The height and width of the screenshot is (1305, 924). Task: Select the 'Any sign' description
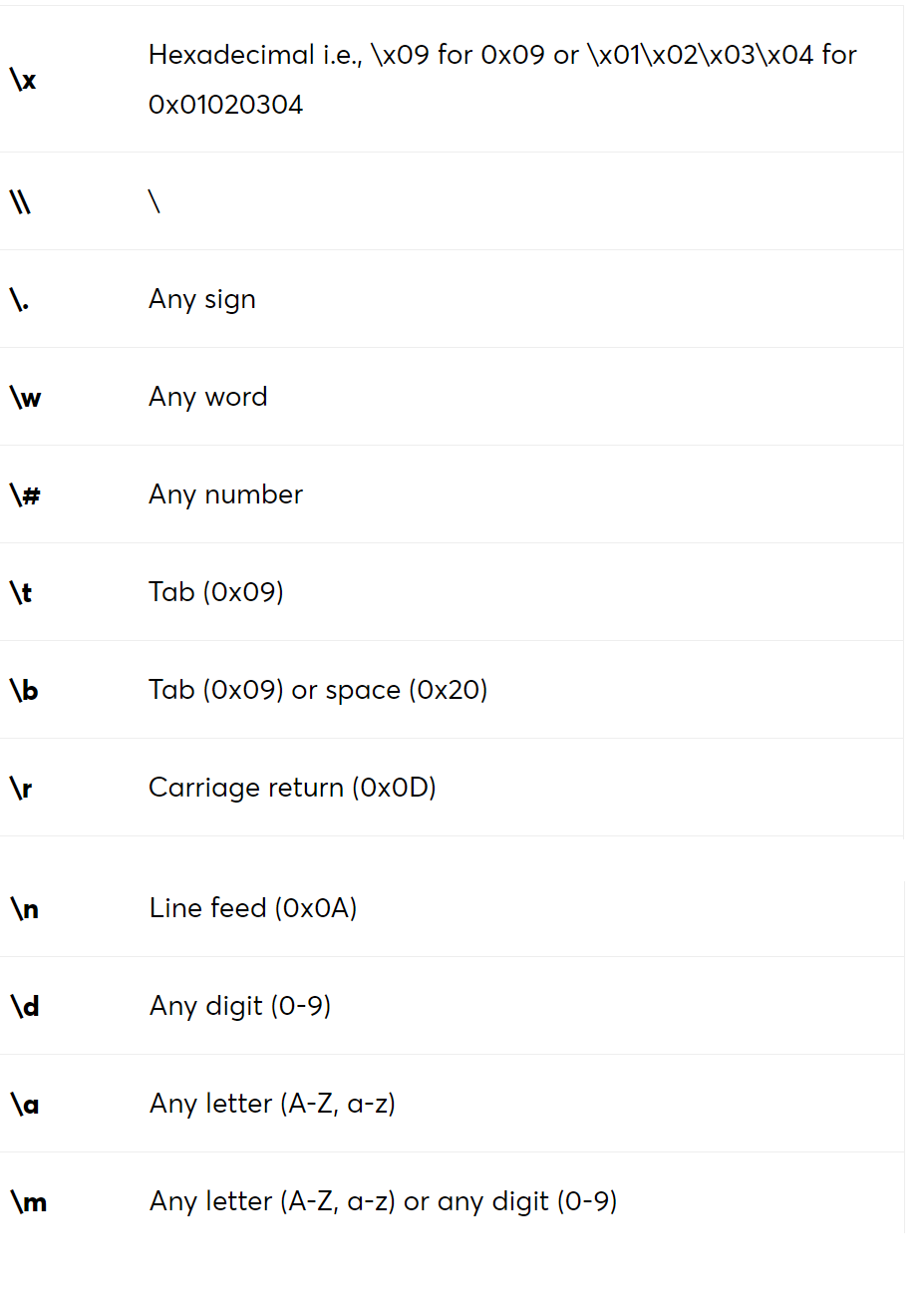point(202,299)
